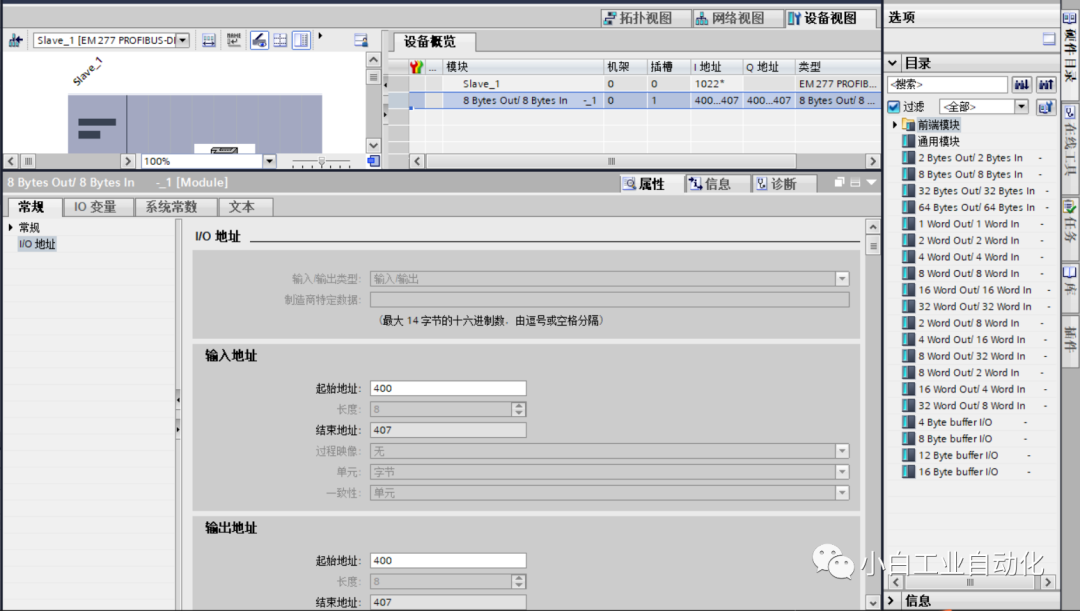Viewport: 1080px width, 611px height.
Task: Open the 单元 unit dropdown
Action: [842, 472]
